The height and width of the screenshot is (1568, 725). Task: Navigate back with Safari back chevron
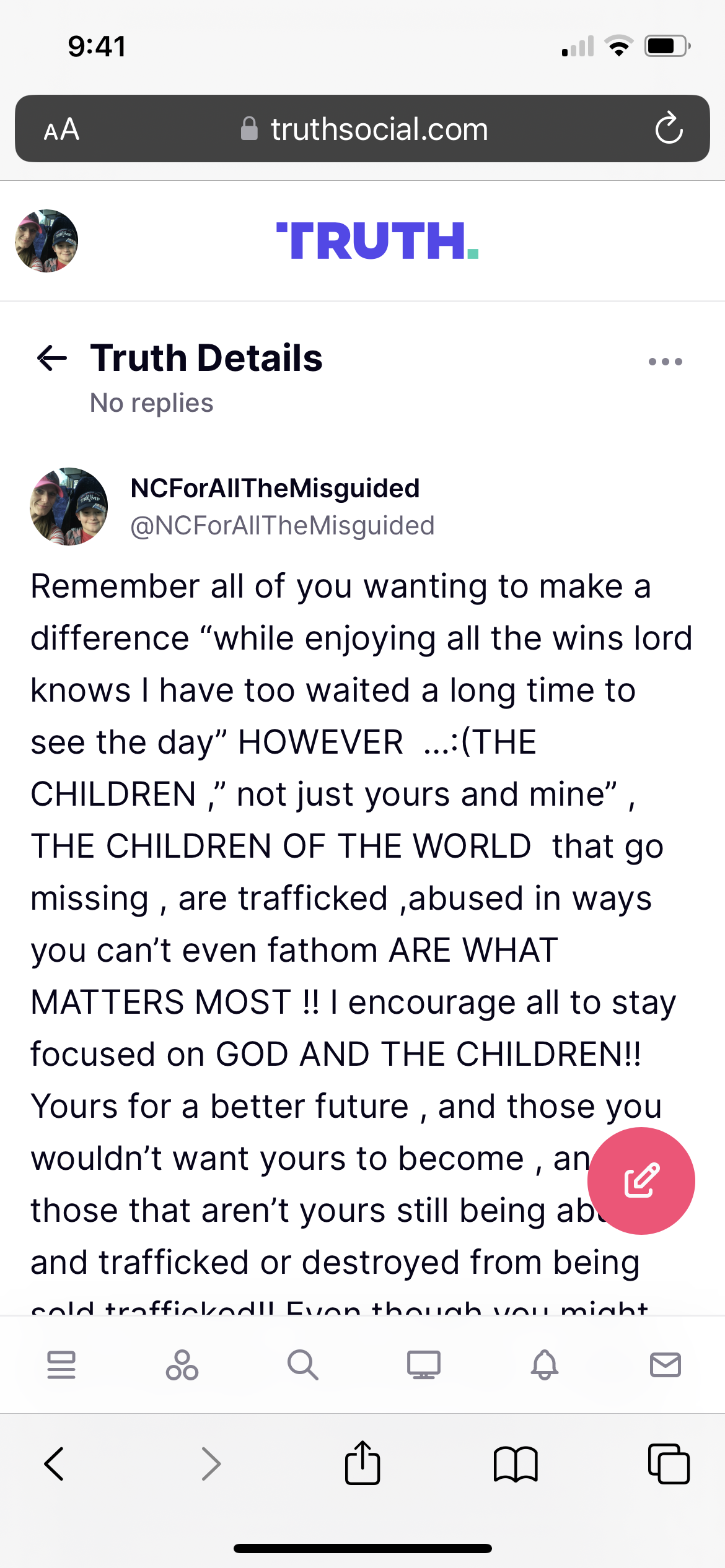click(55, 1464)
